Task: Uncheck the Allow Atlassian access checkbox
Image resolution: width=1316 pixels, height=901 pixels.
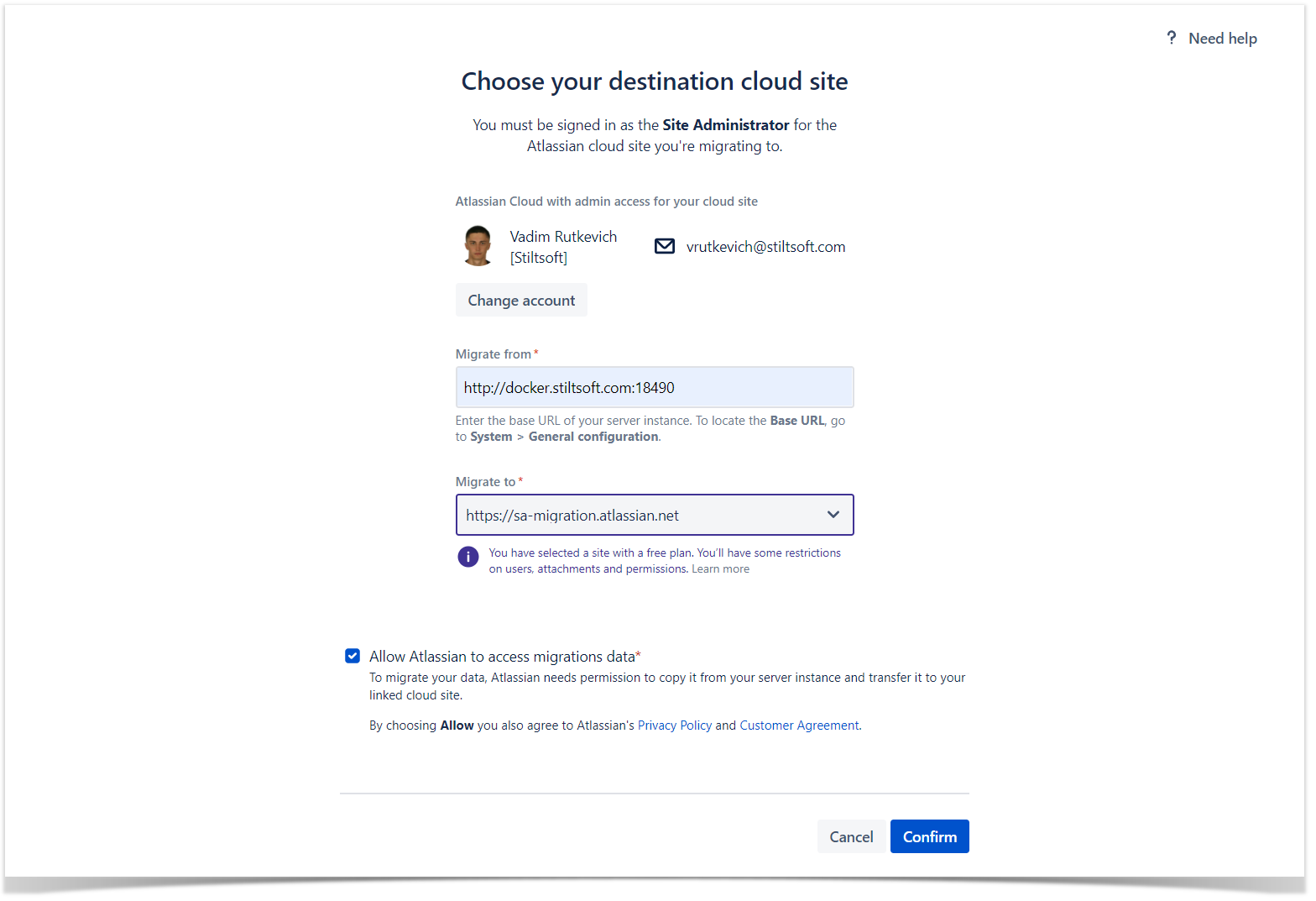Action: (352, 656)
